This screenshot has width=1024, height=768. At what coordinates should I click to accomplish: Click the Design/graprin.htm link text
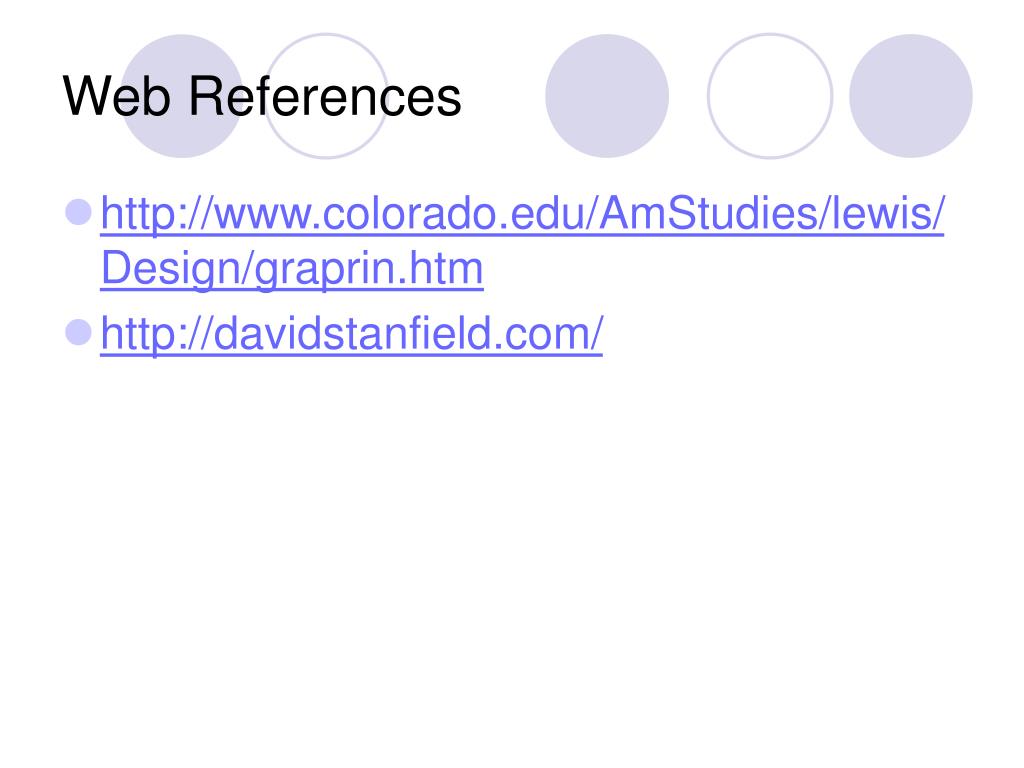pos(291,268)
